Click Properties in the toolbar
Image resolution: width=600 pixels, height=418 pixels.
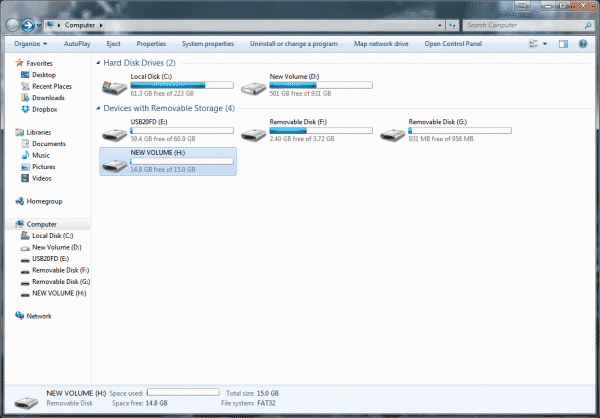tap(151, 44)
